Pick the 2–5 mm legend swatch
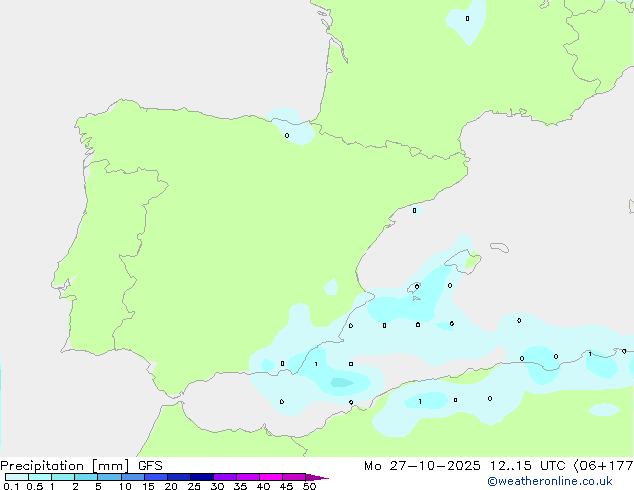The height and width of the screenshot is (490, 634). (x=86, y=477)
